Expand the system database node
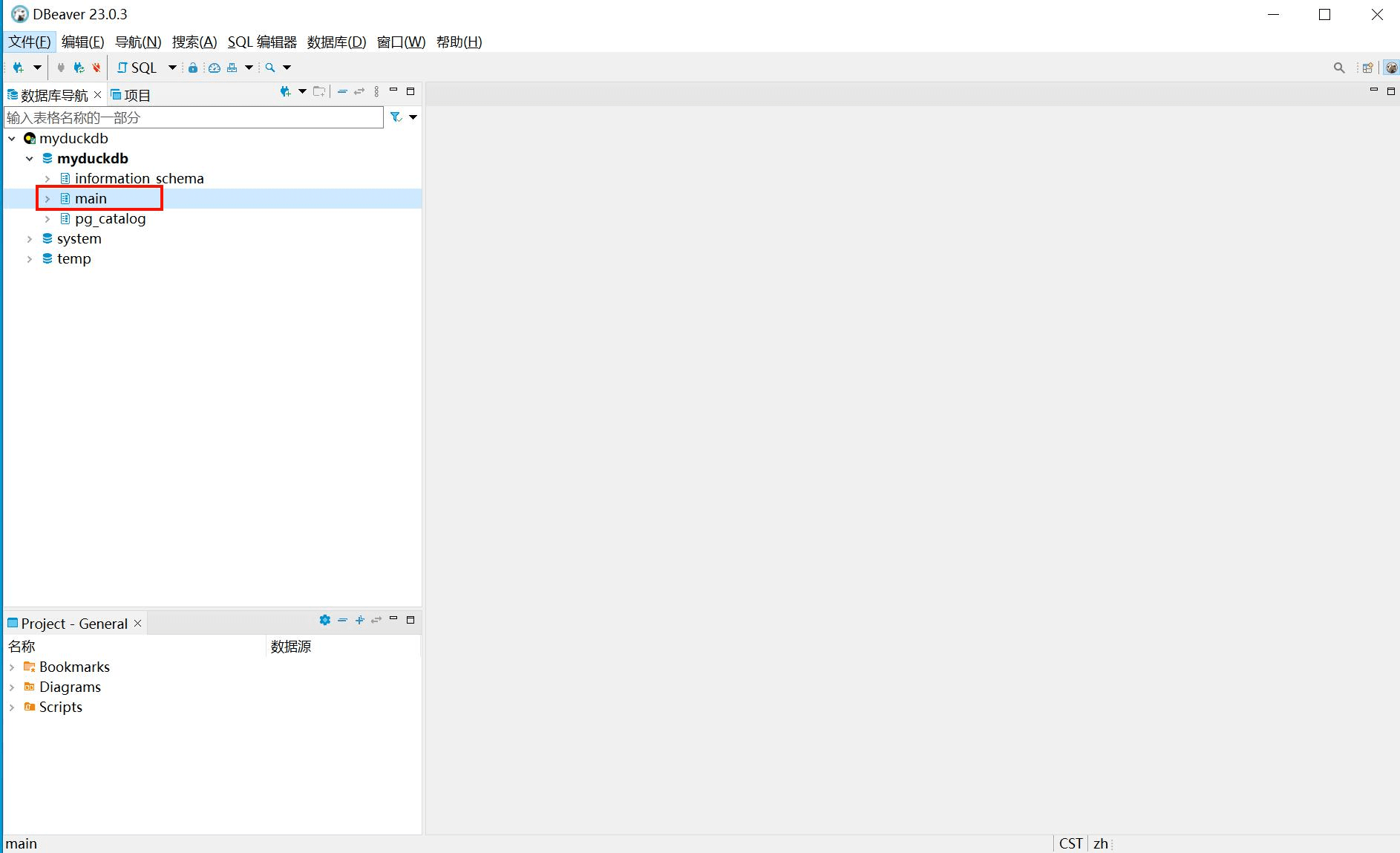This screenshot has width=1400, height=853. point(30,239)
